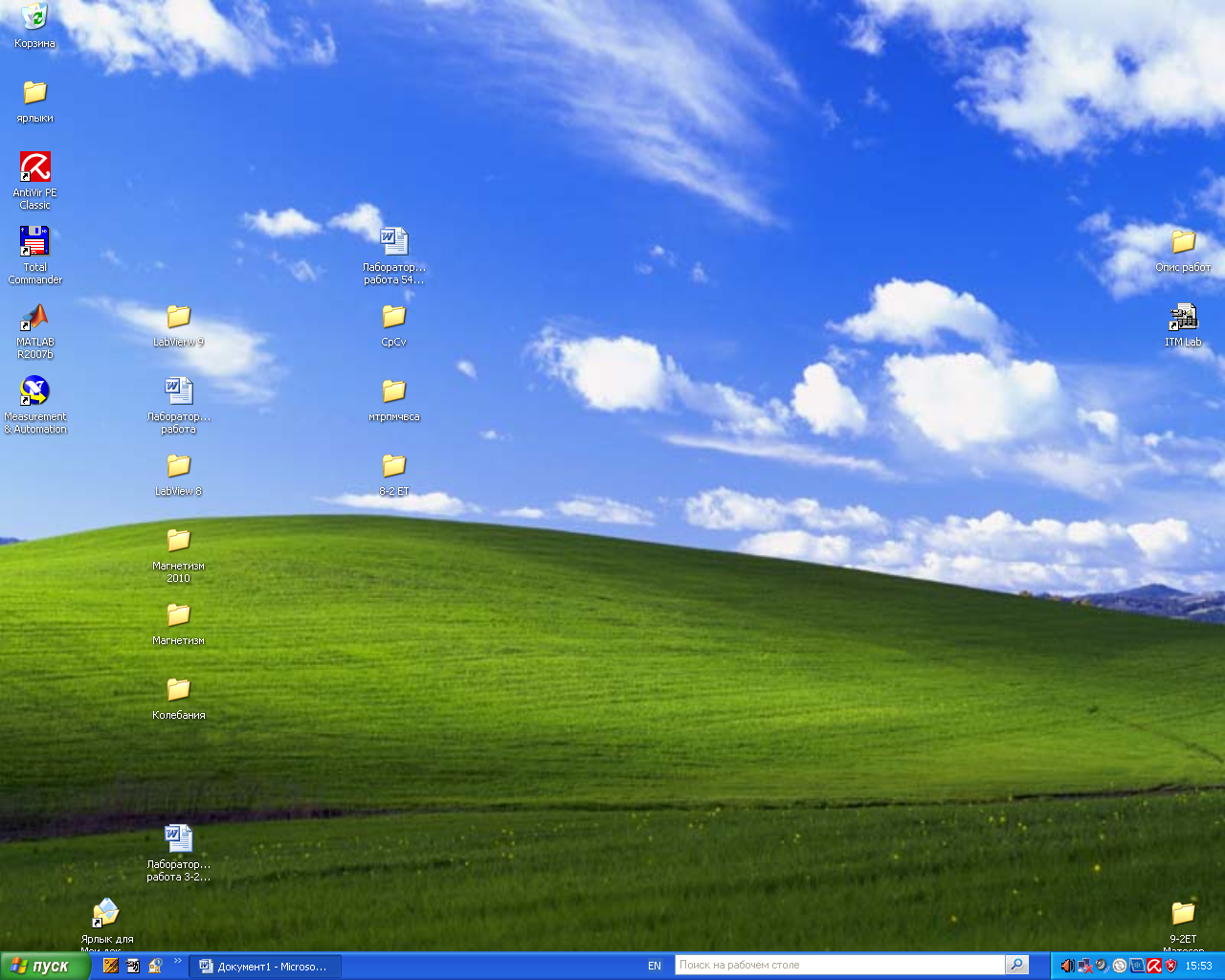1225x980 pixels.
Task: Open the volume speaker tray icon
Action: pyautogui.click(x=1067, y=966)
